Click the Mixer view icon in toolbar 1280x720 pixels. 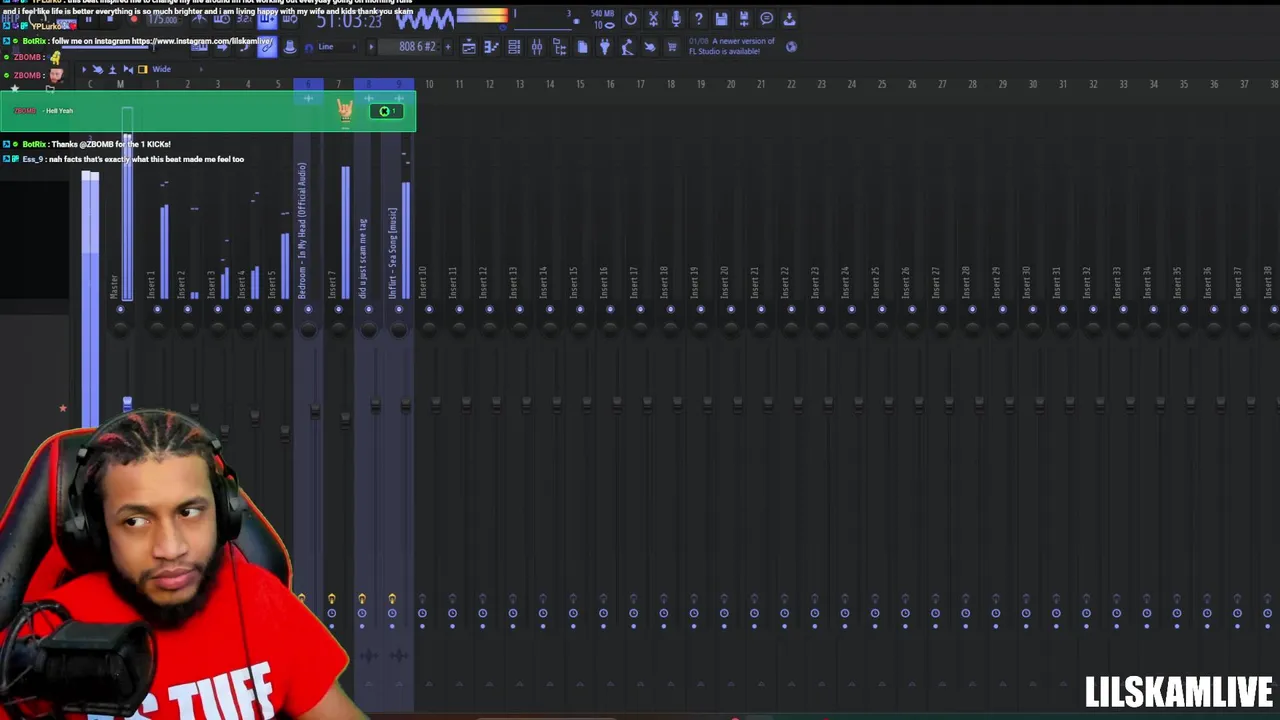pyautogui.click(x=537, y=47)
